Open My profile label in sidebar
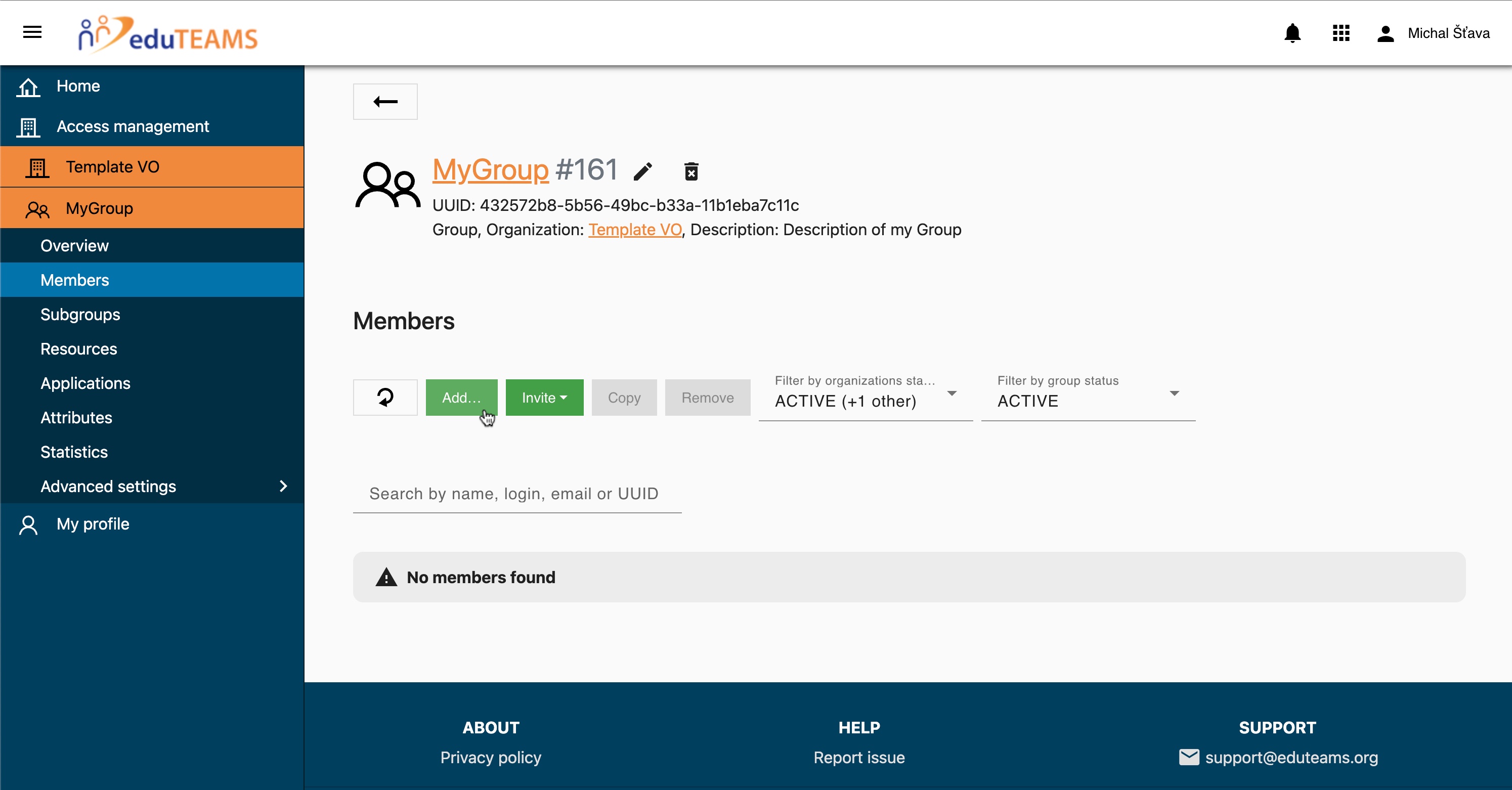This screenshot has height=790, width=1512. [x=93, y=524]
